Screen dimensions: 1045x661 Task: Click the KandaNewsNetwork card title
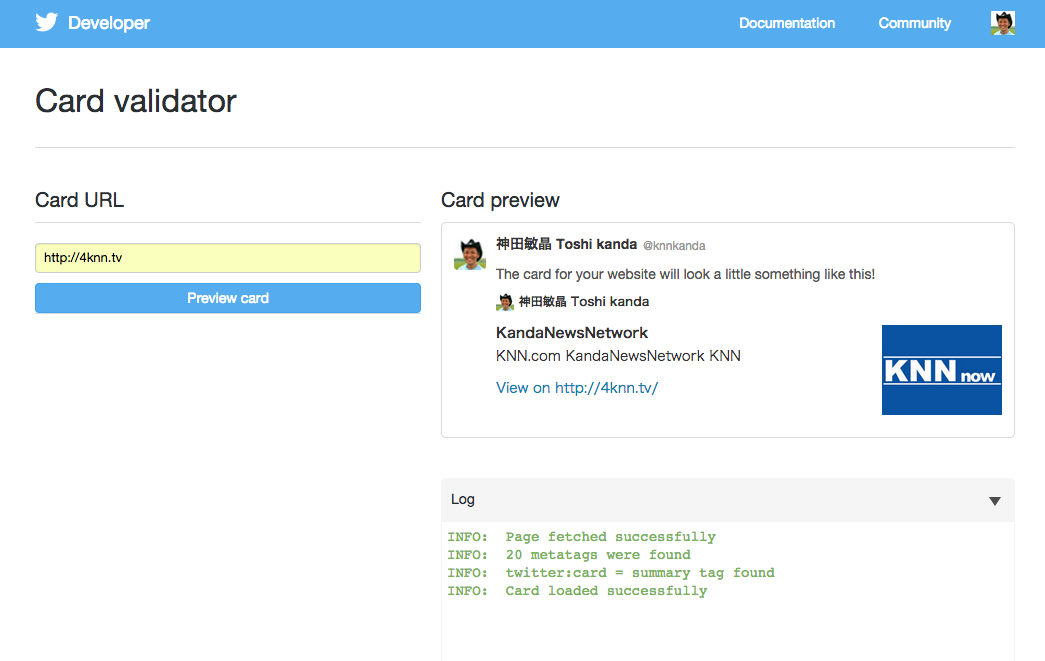[x=572, y=332]
